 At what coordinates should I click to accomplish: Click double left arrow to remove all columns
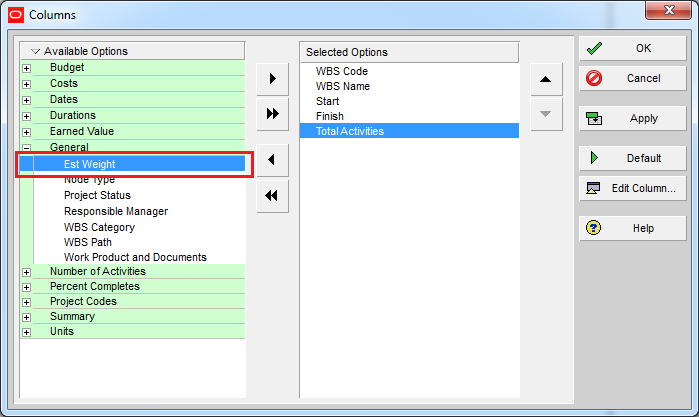272,196
